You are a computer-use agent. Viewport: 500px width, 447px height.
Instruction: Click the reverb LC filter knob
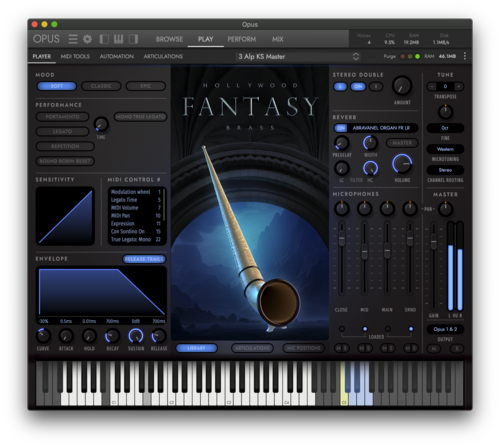341,168
